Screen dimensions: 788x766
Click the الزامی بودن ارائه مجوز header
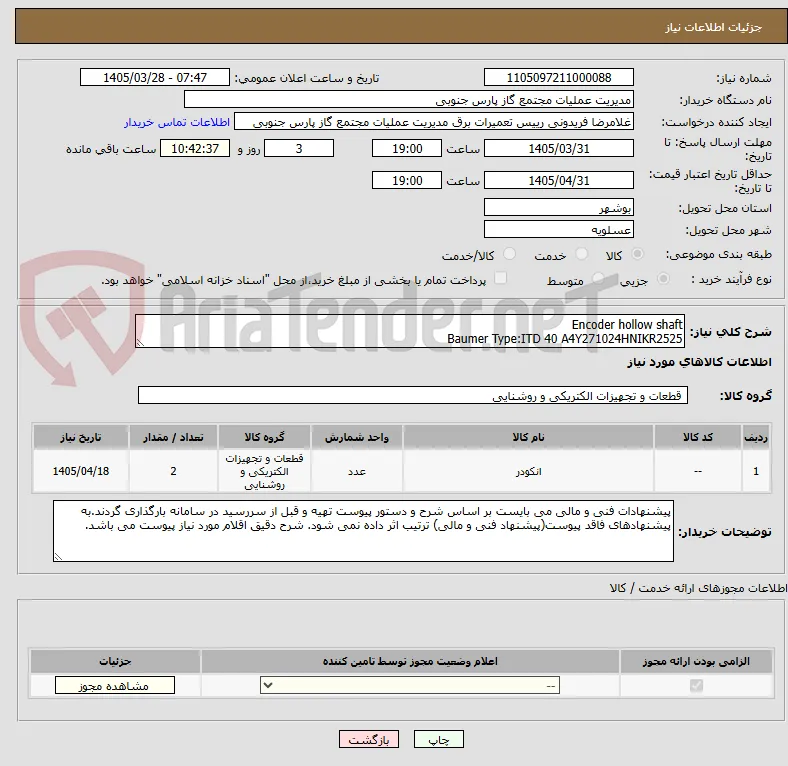coord(696,661)
